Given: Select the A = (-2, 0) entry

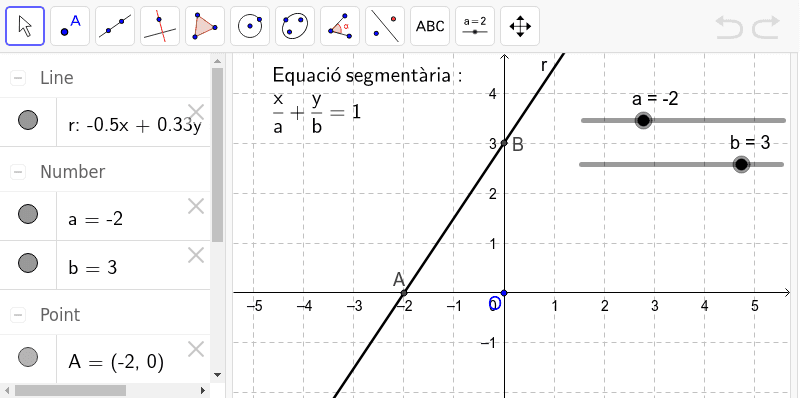Looking at the screenshot, I should pos(116,362).
